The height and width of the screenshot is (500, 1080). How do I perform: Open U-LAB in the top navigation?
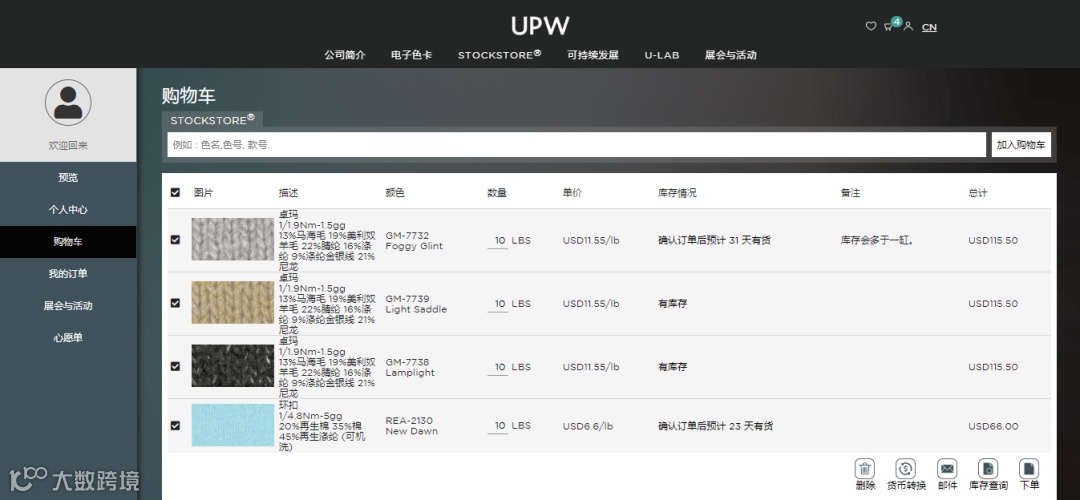[x=662, y=55]
